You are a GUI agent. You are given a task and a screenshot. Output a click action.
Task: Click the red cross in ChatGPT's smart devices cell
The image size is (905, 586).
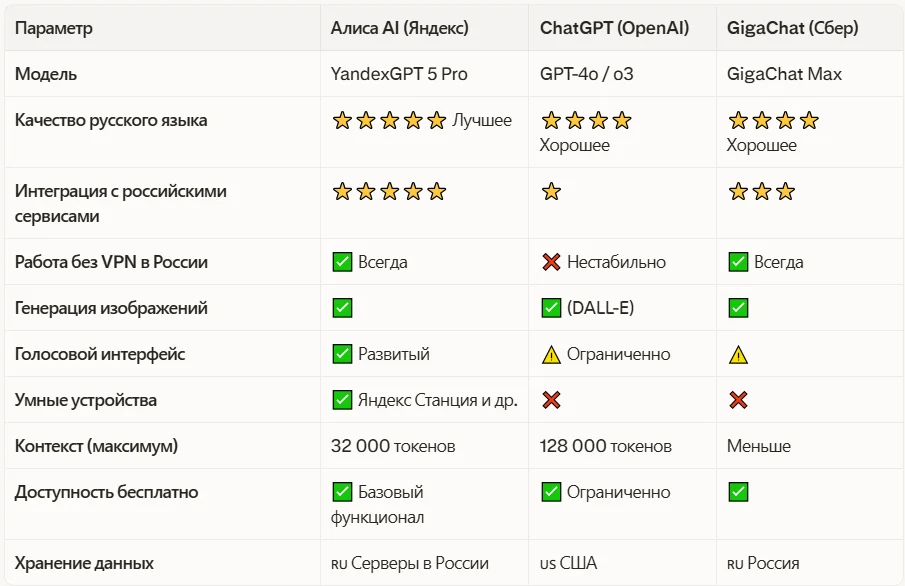coord(551,401)
